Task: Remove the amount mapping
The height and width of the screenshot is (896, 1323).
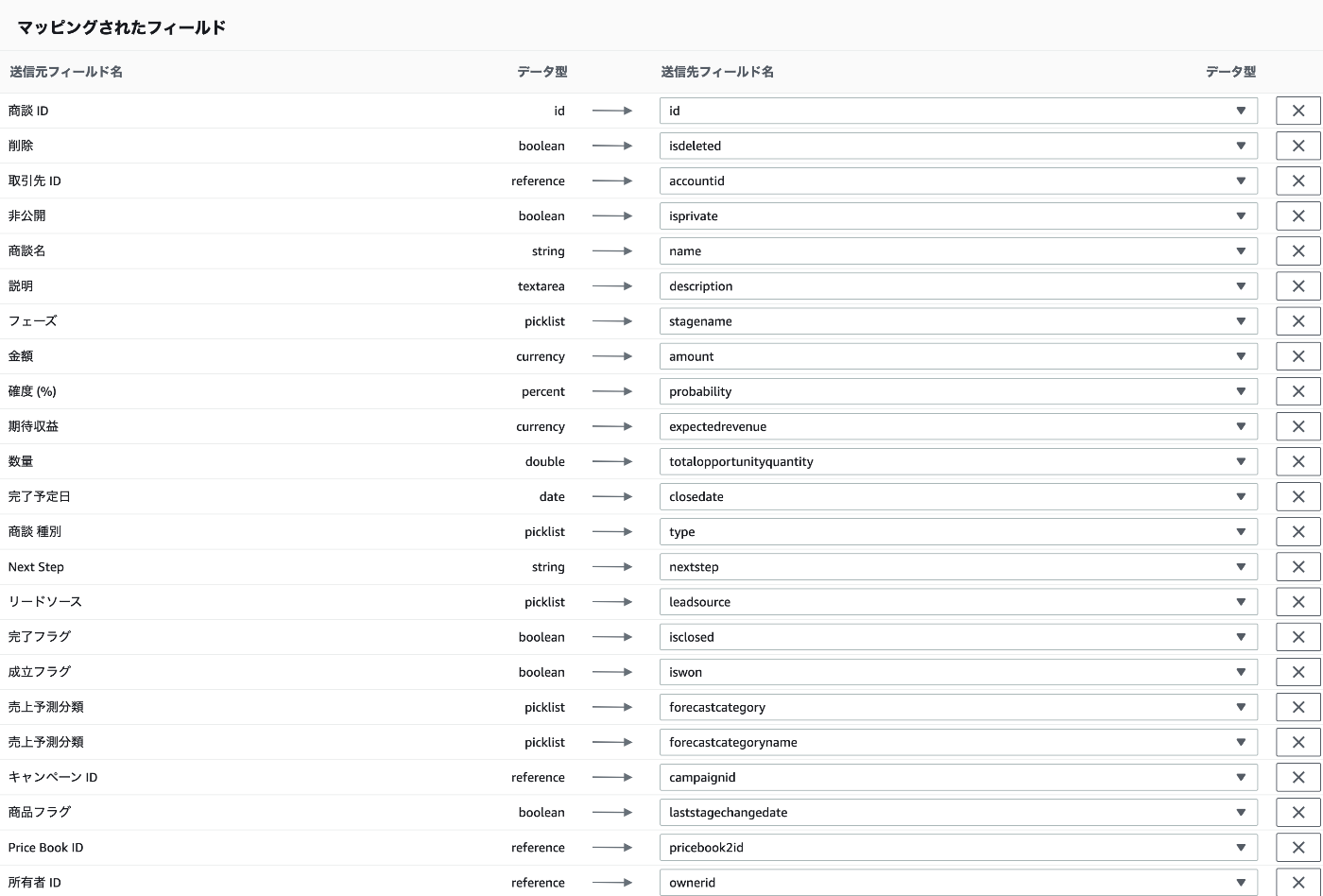Action: pyautogui.click(x=1297, y=356)
